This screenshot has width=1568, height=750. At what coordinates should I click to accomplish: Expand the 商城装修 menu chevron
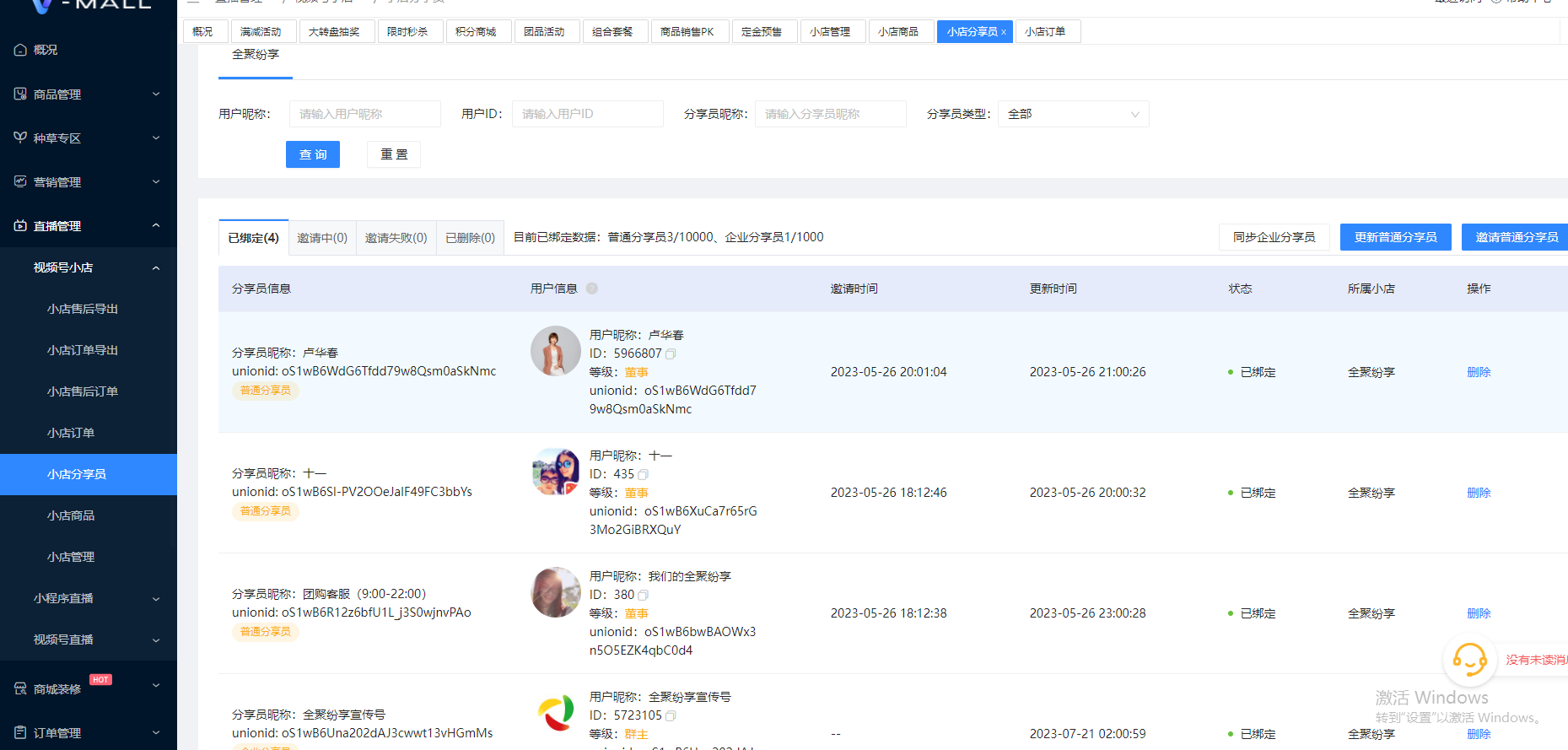coord(156,685)
